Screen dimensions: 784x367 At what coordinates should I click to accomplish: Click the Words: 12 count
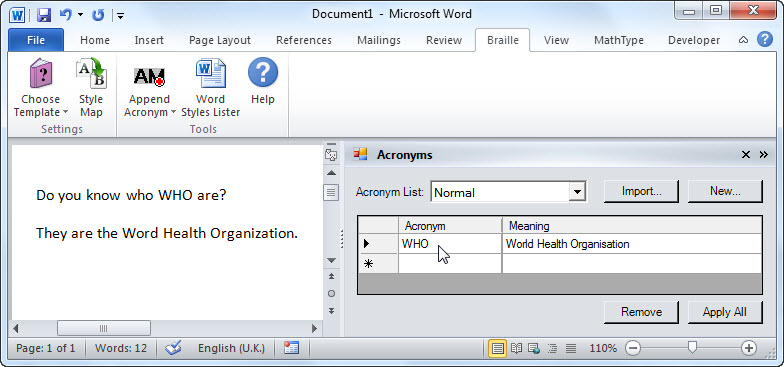121,348
